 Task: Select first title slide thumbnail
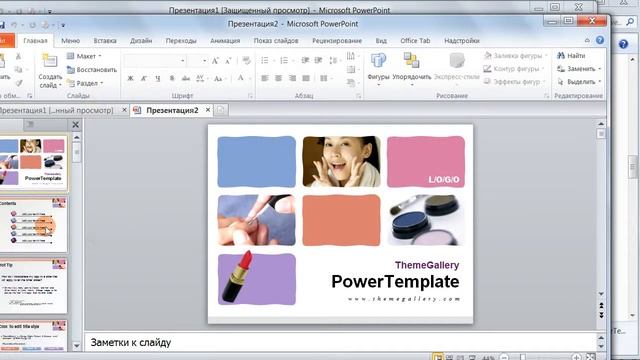(33, 162)
